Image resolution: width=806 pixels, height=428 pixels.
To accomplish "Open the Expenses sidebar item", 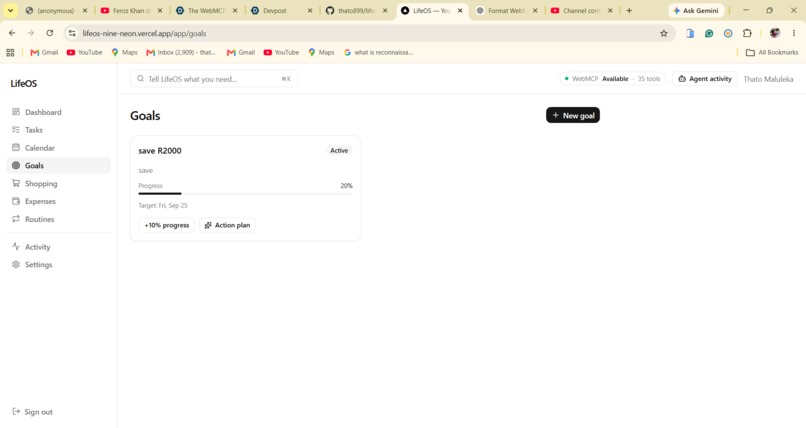I will pyautogui.click(x=58, y=201).
